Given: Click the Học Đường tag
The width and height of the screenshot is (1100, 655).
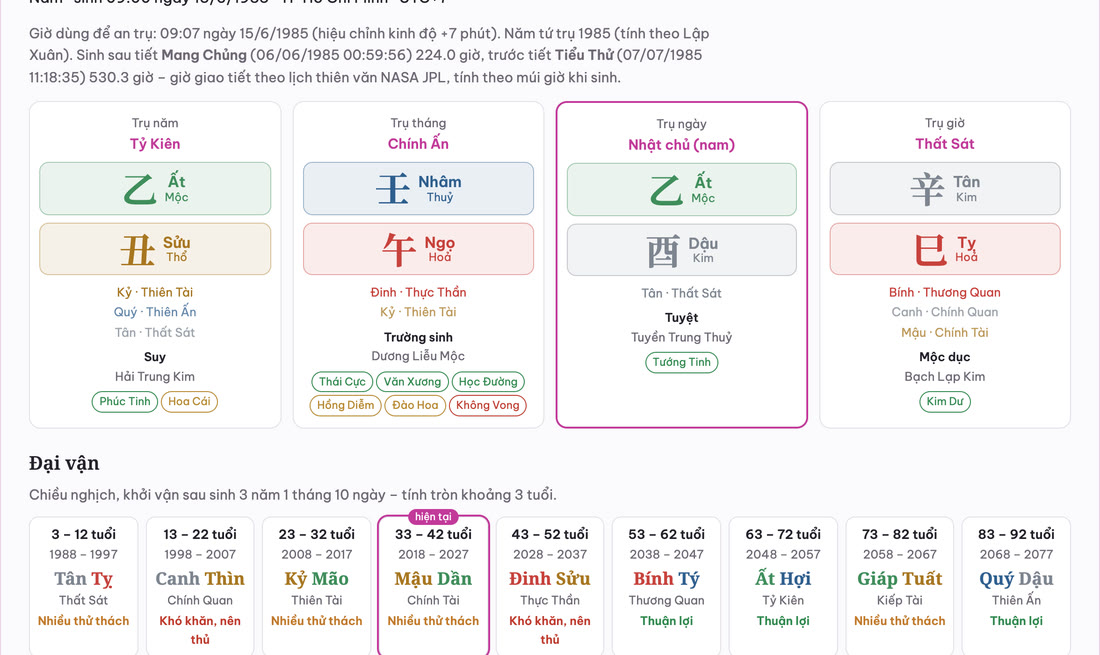Looking at the screenshot, I should [x=488, y=382].
